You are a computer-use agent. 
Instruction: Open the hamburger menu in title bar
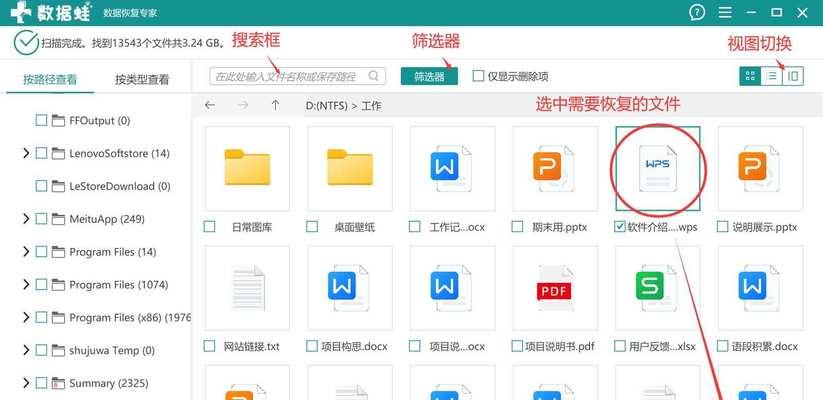[725, 12]
